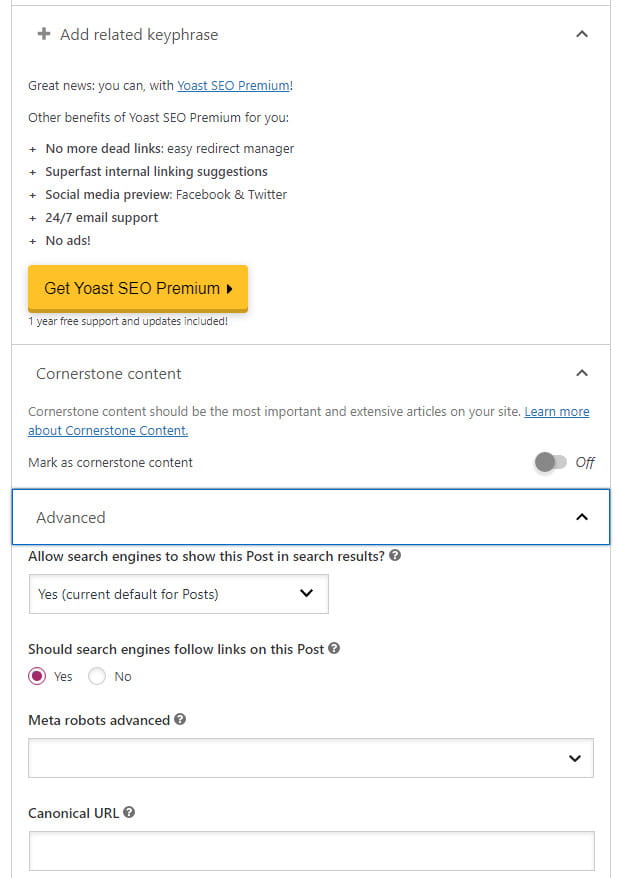Open the search results visibility dropdown
This screenshot has width=619, height=878.
(x=178, y=594)
